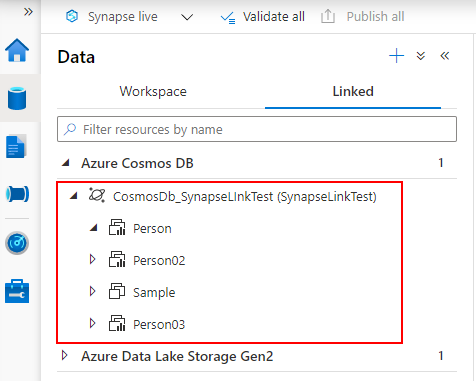Click the Publish all button
This screenshot has width=476, height=381.
[363, 17]
